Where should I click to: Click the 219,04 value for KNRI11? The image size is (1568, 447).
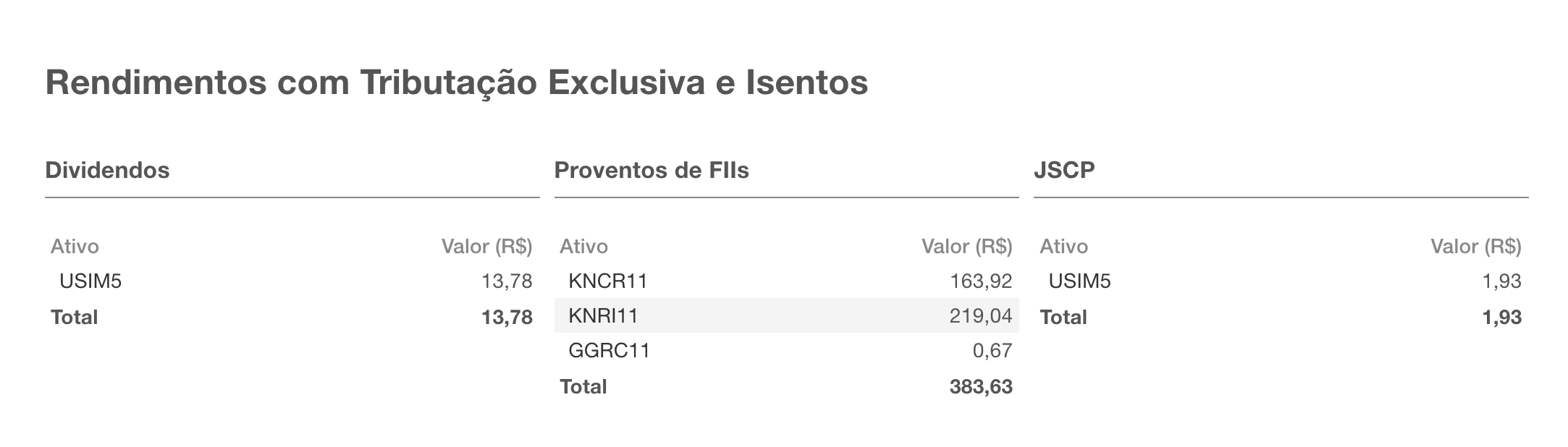(x=980, y=315)
